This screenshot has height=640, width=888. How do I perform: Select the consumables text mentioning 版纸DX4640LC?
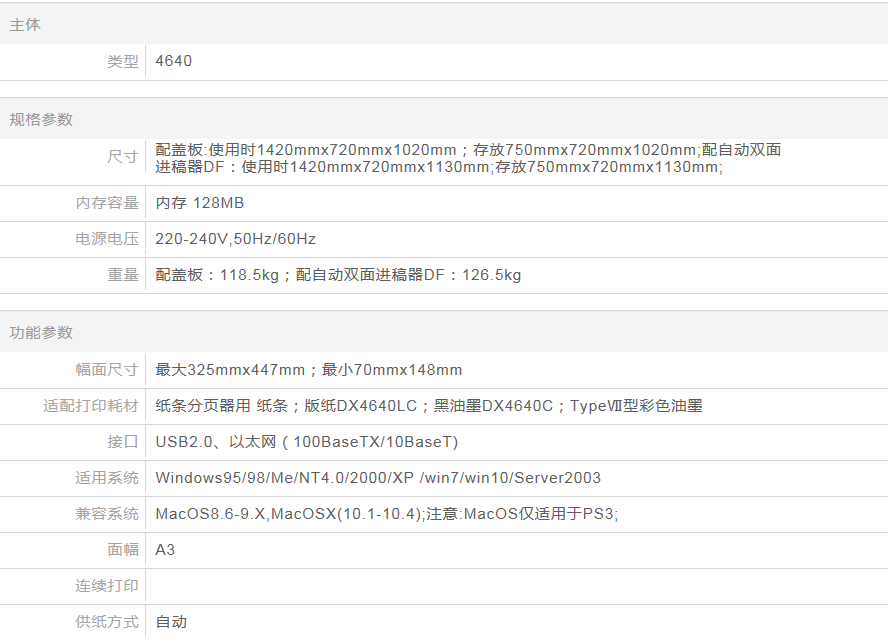pos(429,406)
